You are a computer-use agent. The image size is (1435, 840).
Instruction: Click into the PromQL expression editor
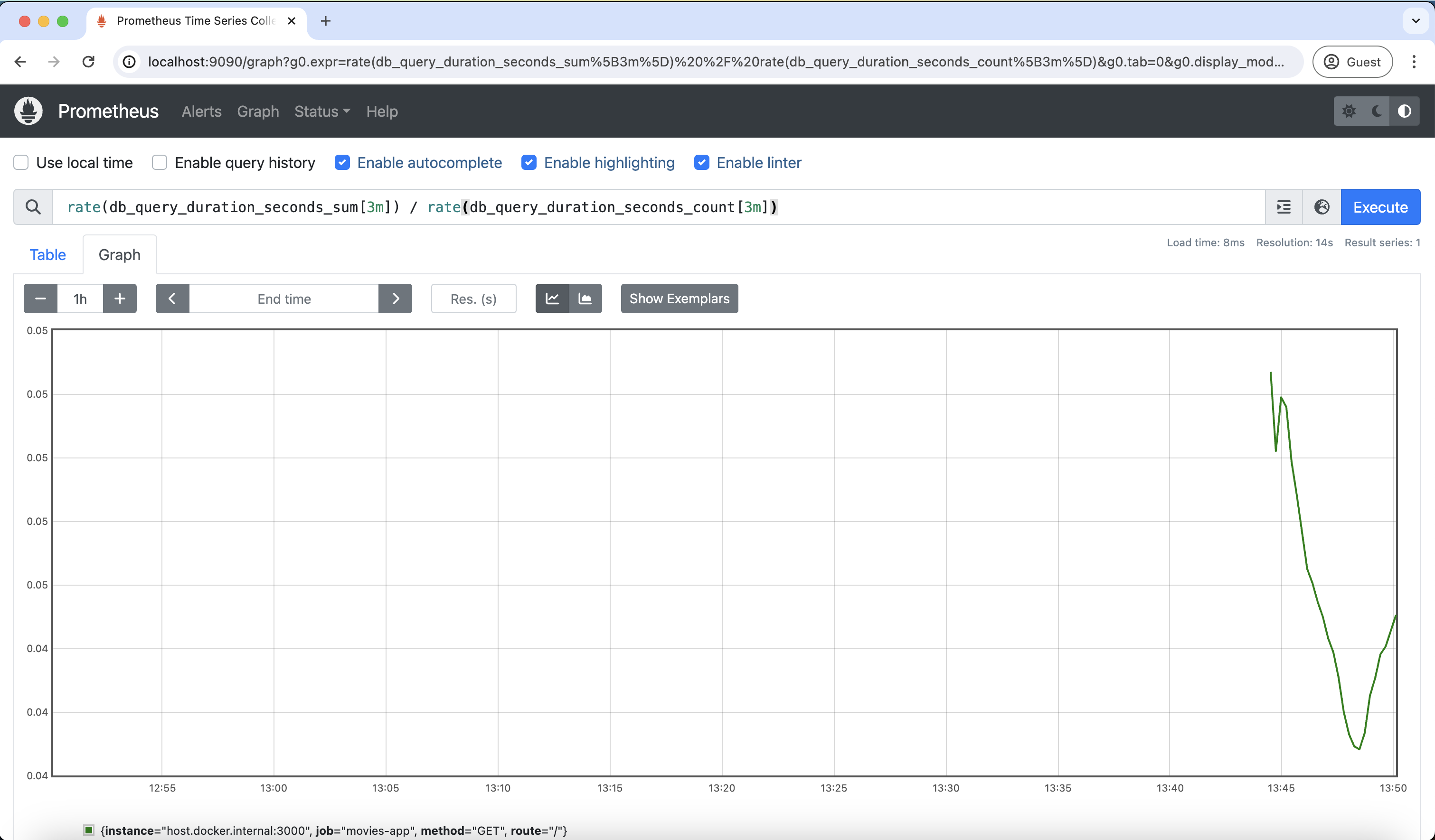pyautogui.click(x=659, y=207)
